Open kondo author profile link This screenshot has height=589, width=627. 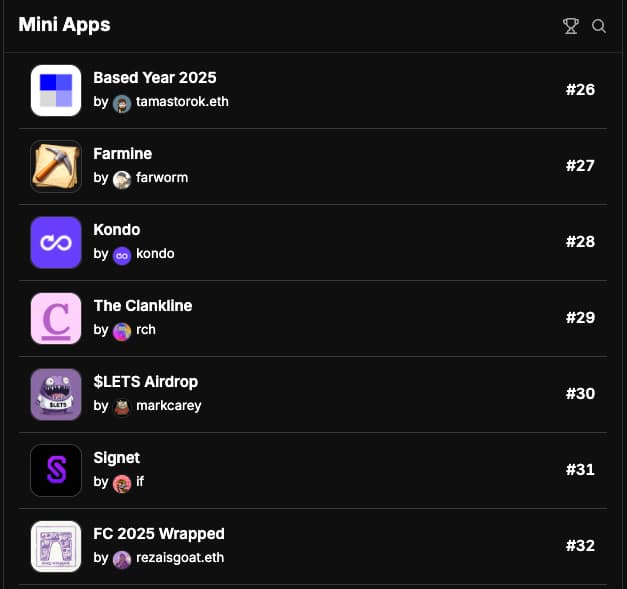tap(155, 254)
